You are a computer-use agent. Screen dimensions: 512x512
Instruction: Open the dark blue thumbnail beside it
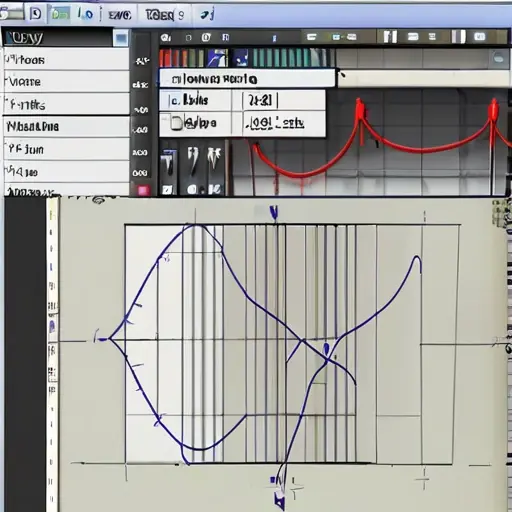tap(241, 58)
